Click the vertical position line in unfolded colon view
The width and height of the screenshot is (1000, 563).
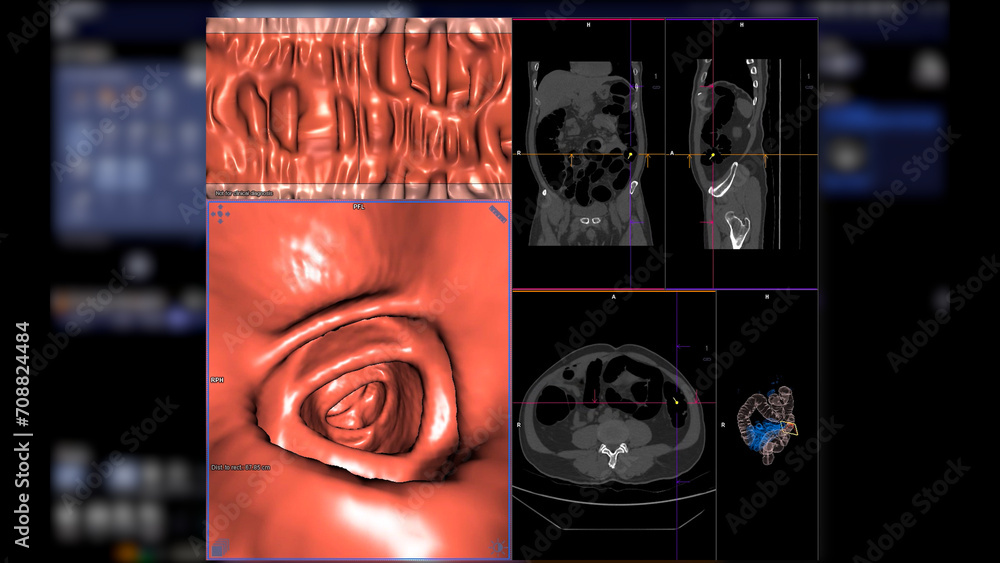[360, 108]
